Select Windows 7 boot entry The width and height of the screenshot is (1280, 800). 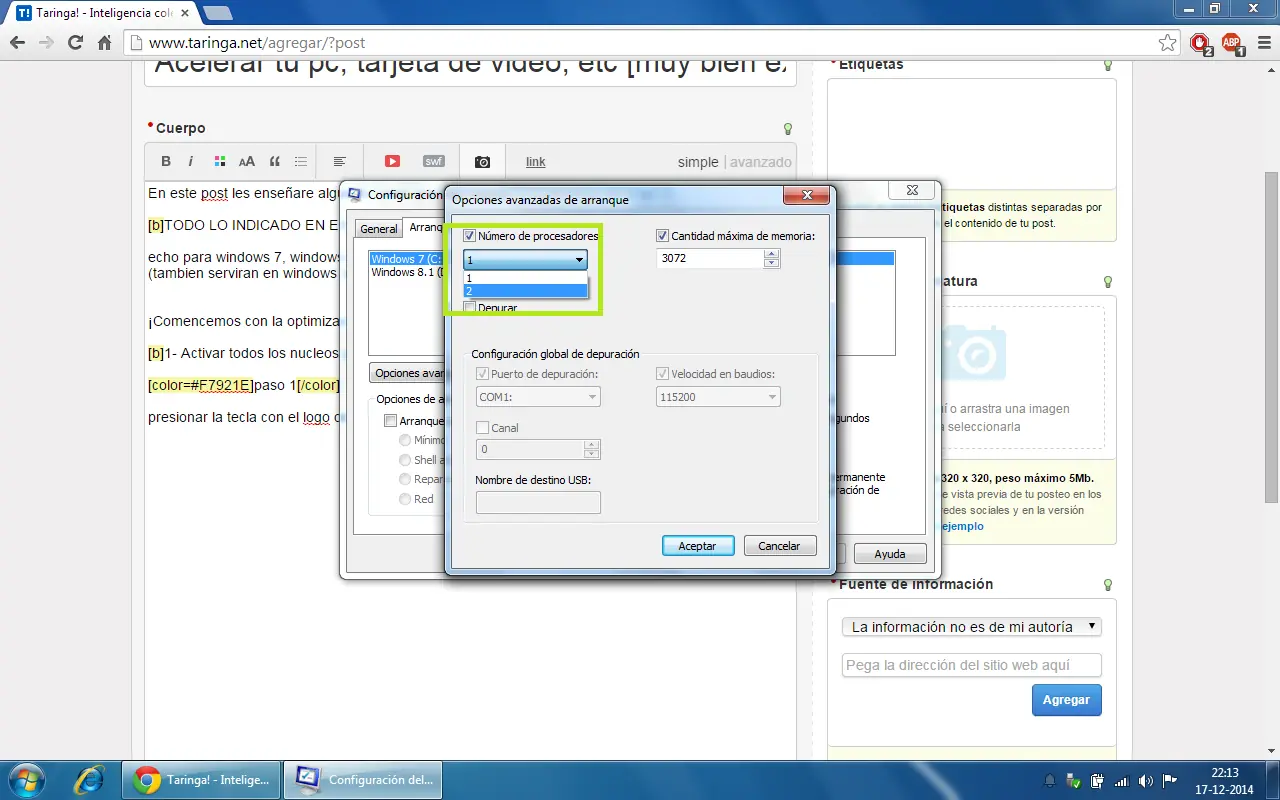[x=406, y=259]
